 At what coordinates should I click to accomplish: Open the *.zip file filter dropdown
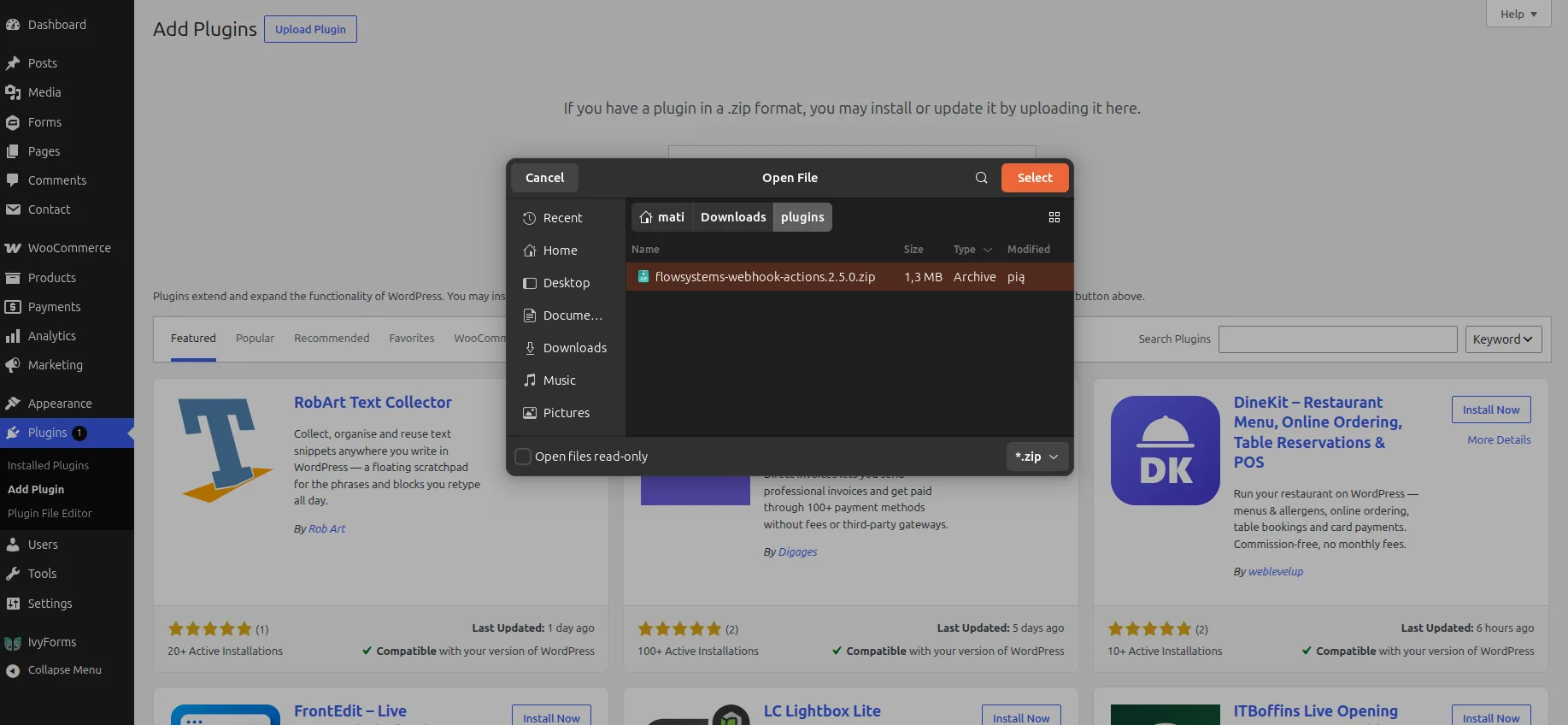1037,457
